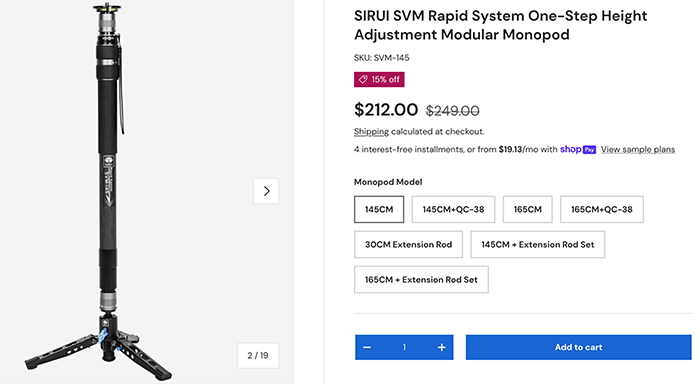Choose the 165CM+QC-38 model option

point(602,209)
